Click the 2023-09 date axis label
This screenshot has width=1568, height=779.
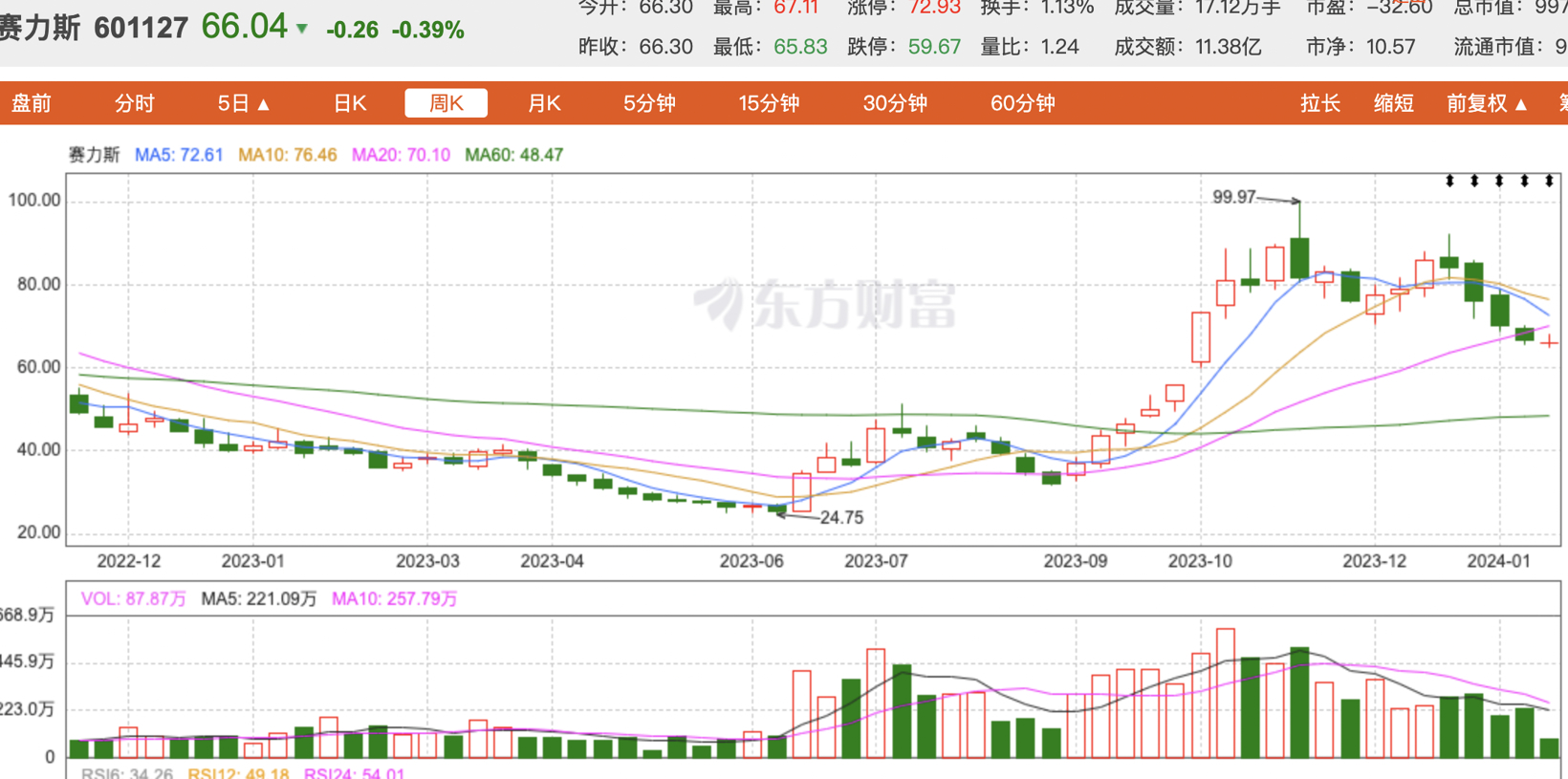[1076, 561]
